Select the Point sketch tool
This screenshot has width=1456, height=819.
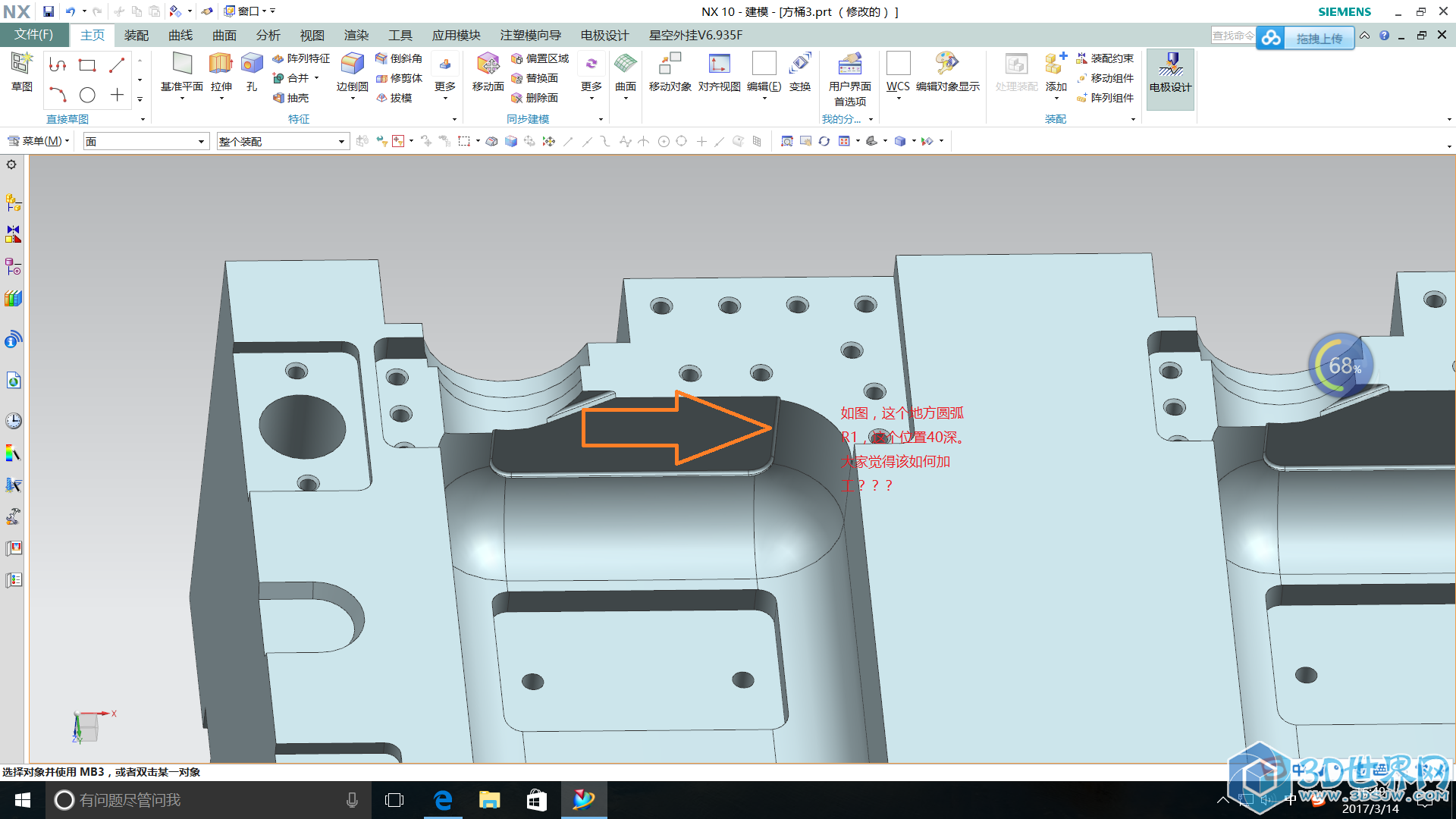(117, 95)
